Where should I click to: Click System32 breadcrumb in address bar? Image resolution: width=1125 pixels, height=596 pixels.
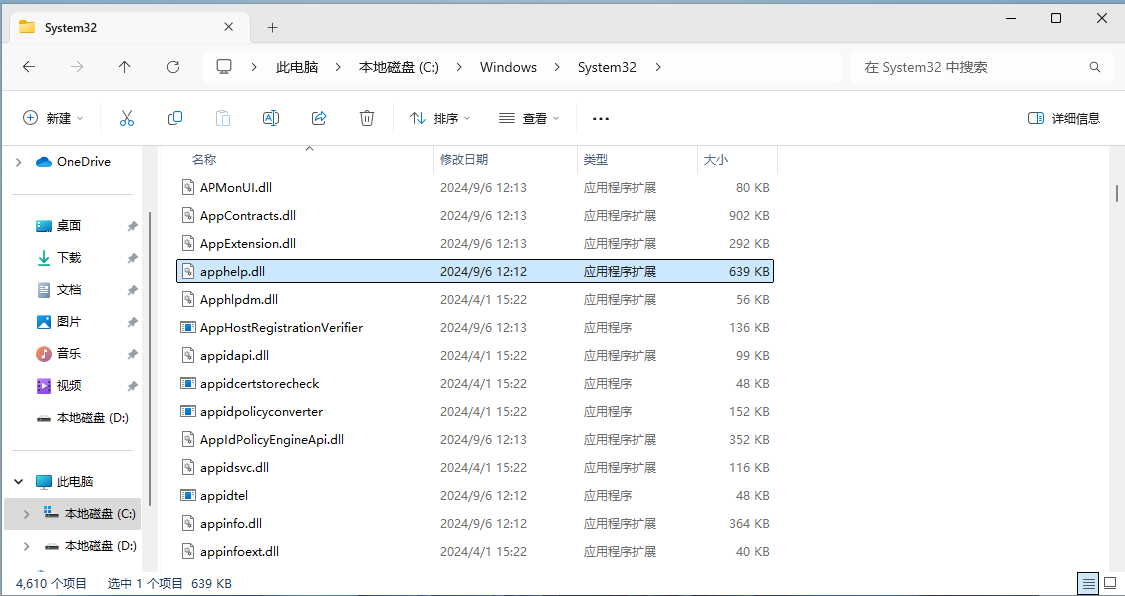(607, 67)
